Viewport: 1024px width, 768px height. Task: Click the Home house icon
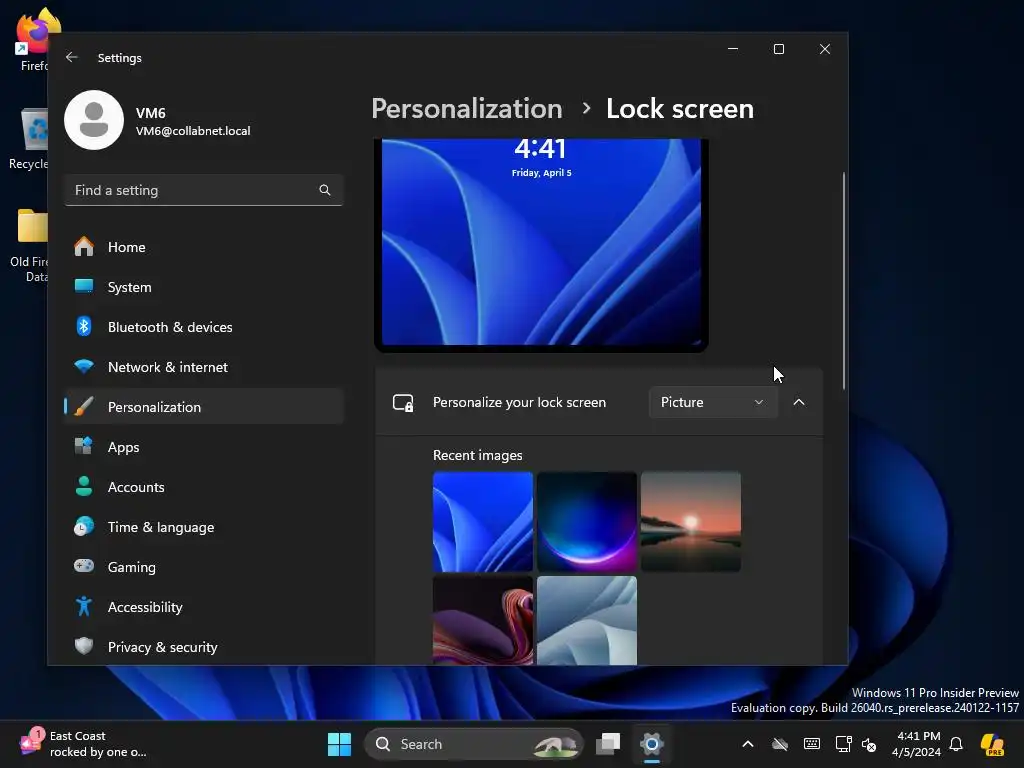pyautogui.click(x=84, y=247)
